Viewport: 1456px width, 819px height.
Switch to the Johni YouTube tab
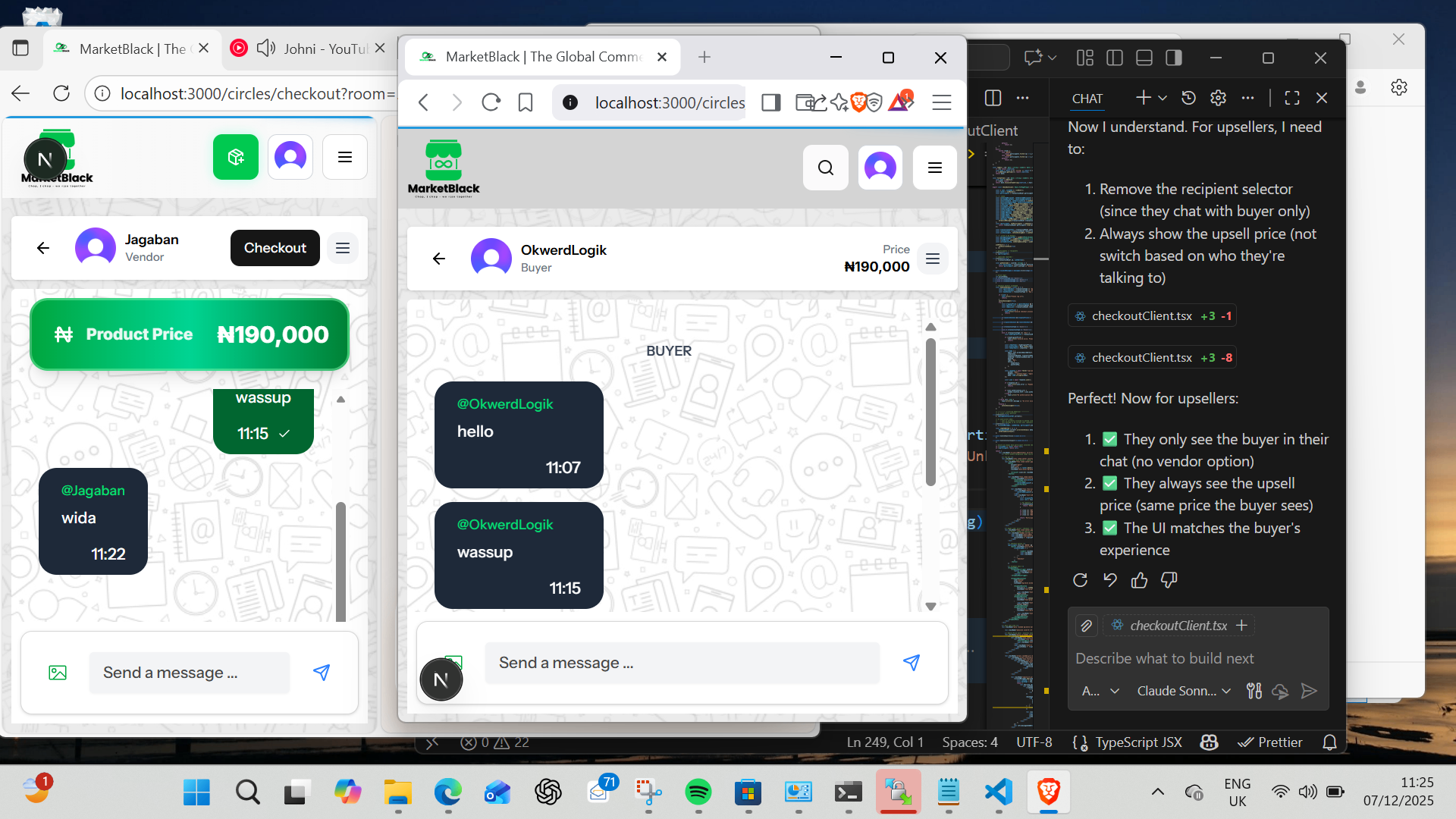[318, 49]
